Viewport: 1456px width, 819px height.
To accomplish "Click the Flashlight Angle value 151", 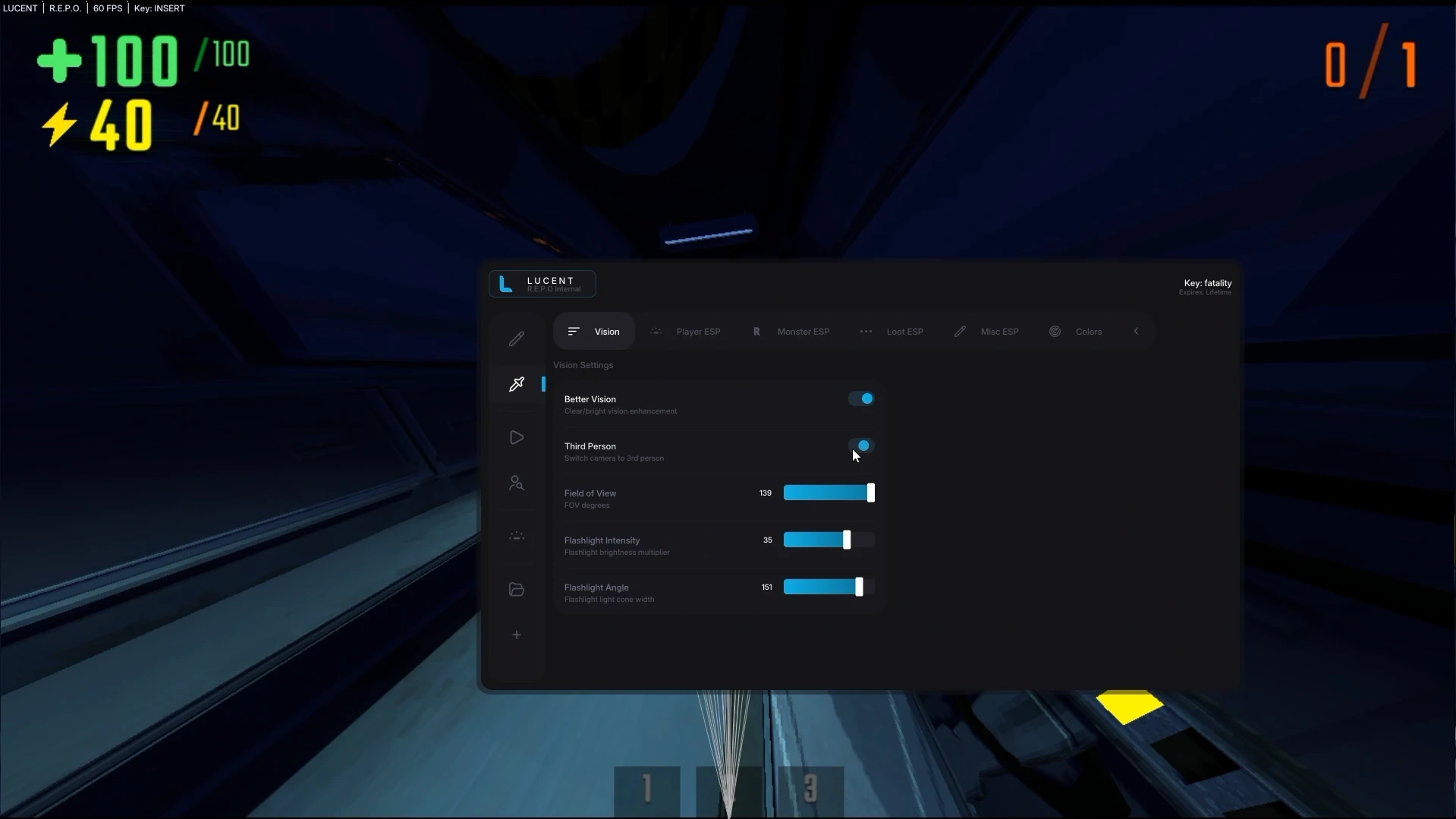I will click(x=767, y=587).
